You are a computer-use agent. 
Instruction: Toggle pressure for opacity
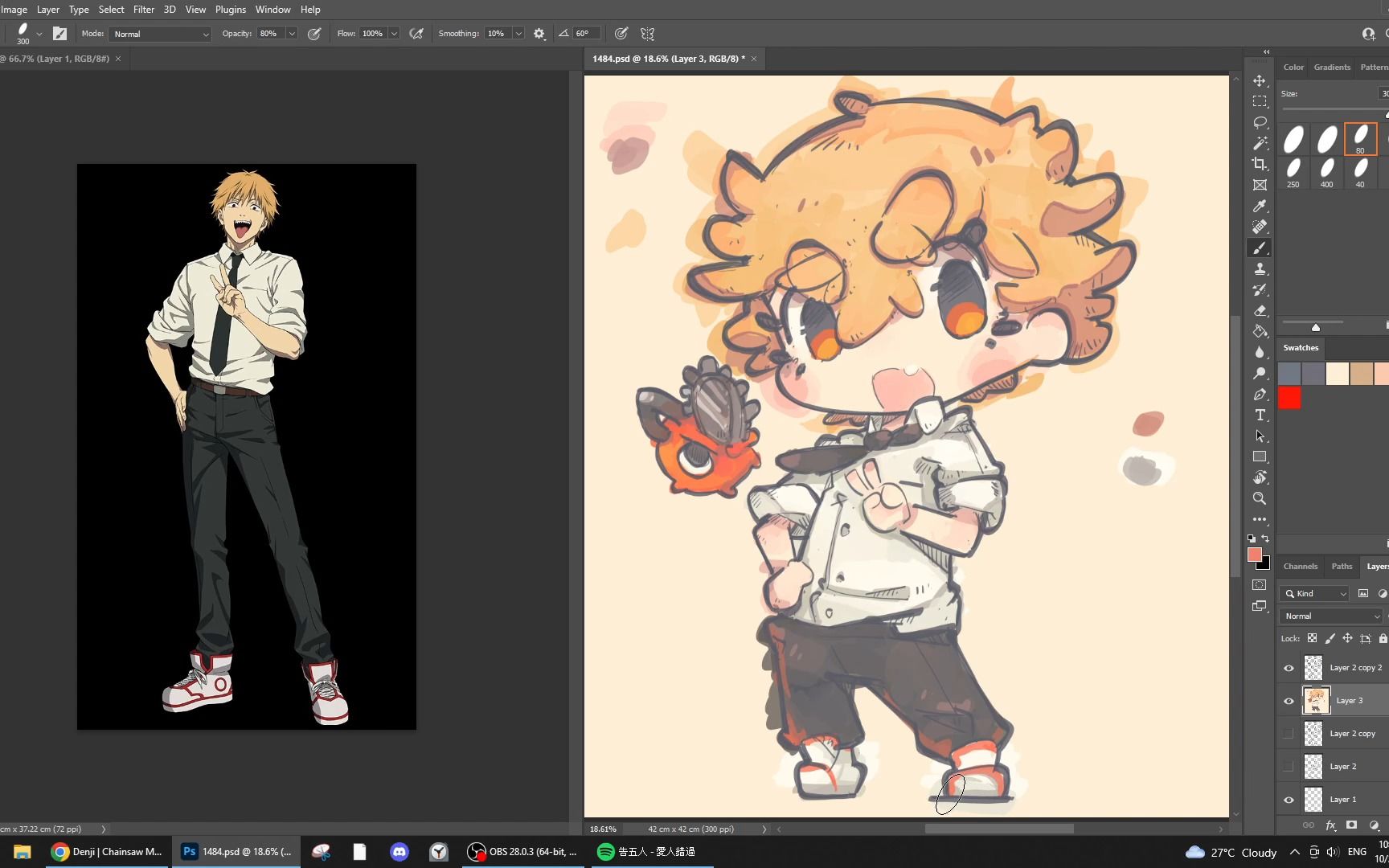coord(314,34)
